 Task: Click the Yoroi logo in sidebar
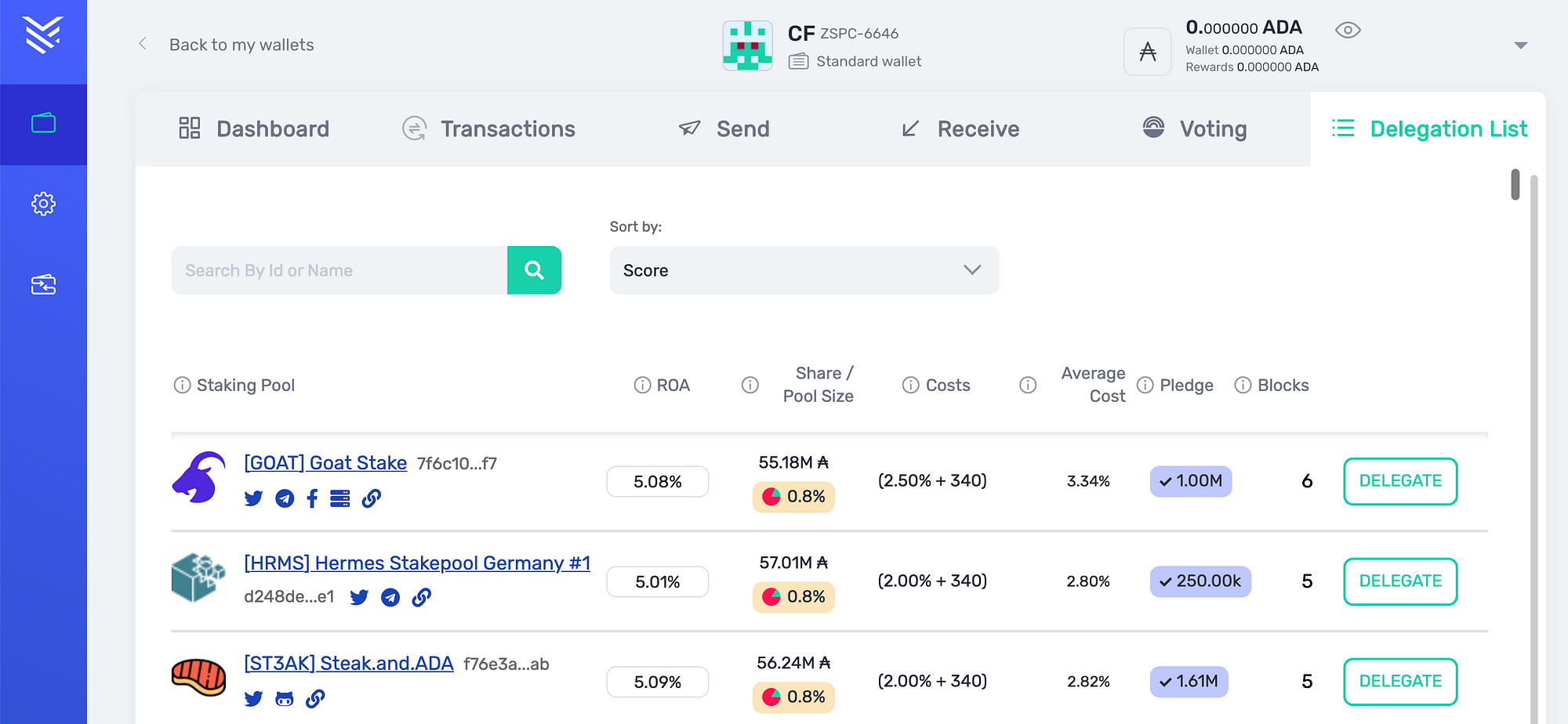(x=43, y=34)
